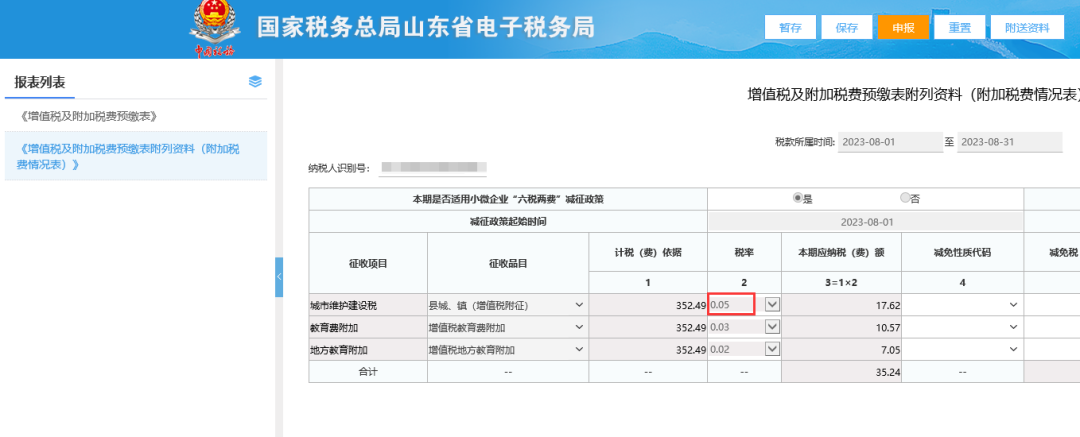The width and height of the screenshot is (1080, 437).
Task: Click the end date field 2023-08-31
Action: click(1010, 142)
